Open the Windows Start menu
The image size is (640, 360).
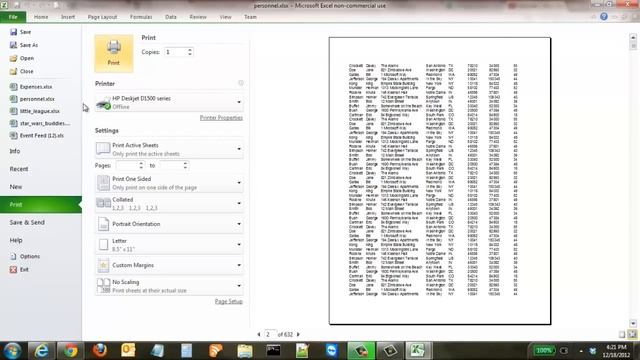[12, 351]
